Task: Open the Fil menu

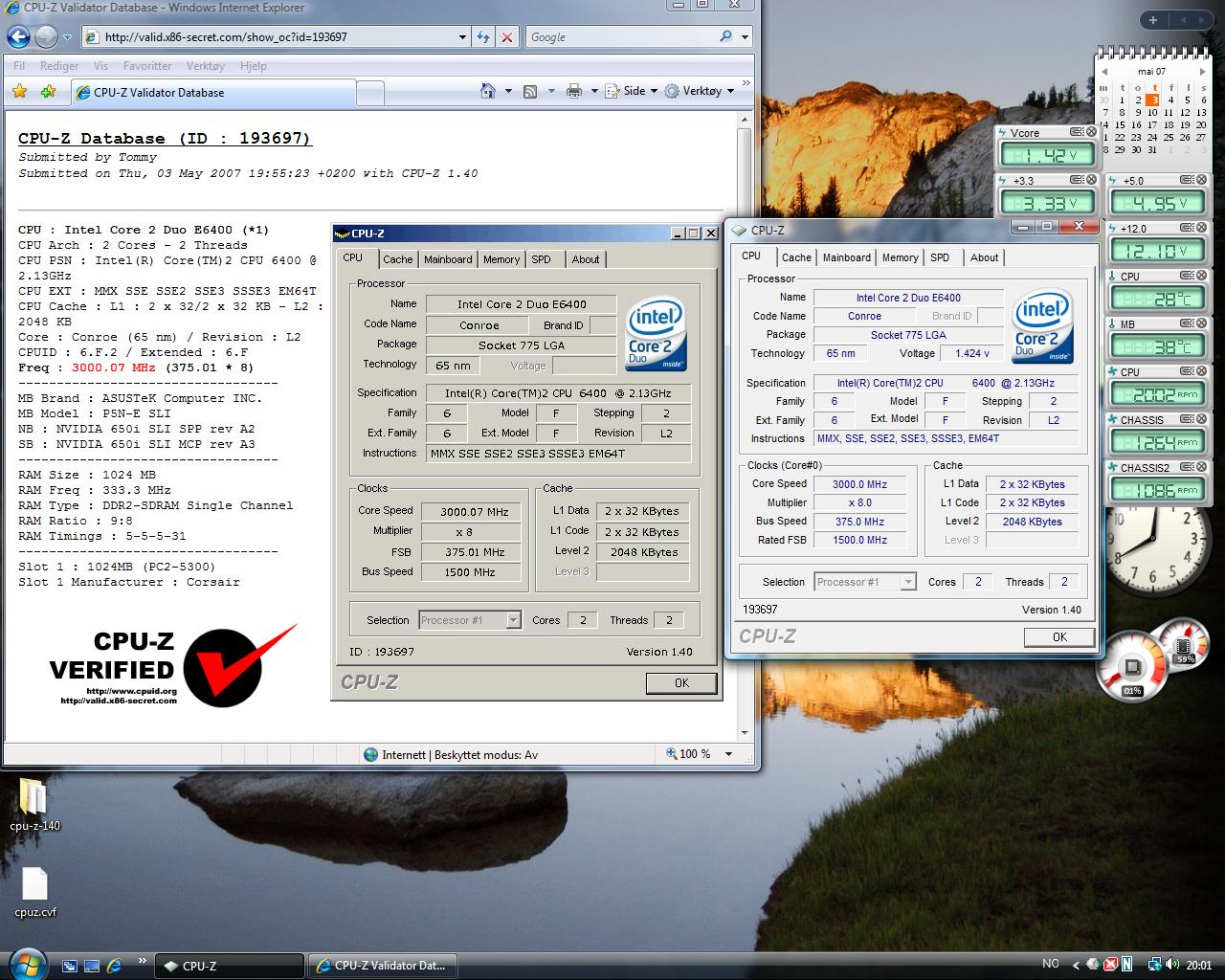Action: [x=19, y=66]
